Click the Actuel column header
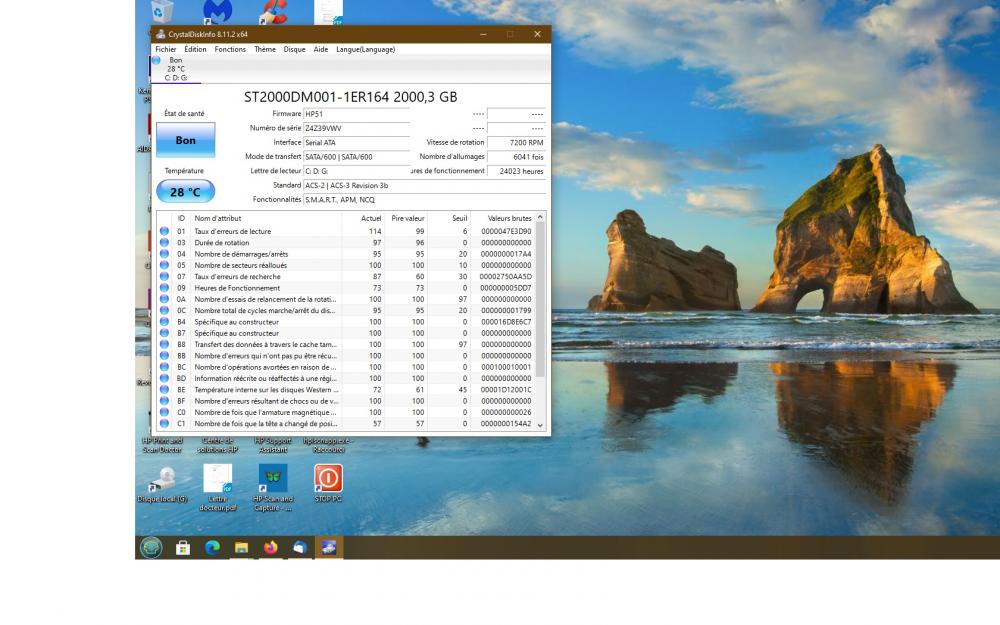1000x625 pixels. click(363, 218)
